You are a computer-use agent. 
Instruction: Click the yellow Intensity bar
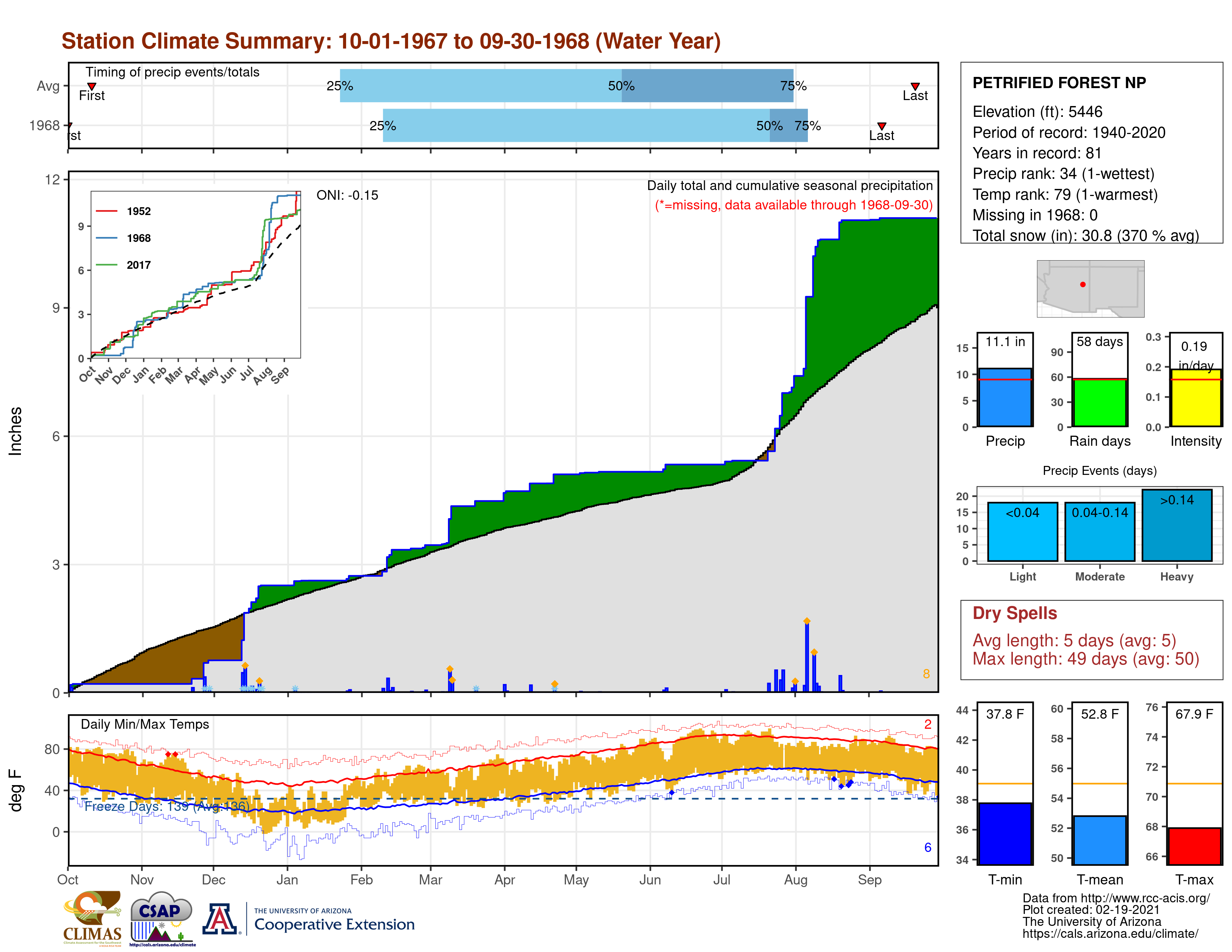point(1196,398)
